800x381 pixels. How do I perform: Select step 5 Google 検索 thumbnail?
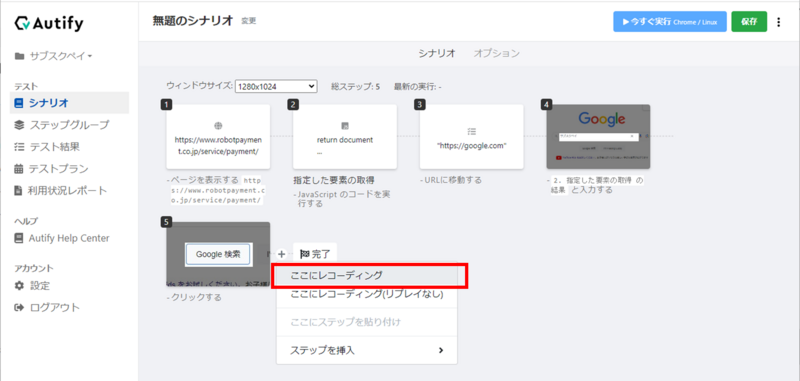pos(218,254)
